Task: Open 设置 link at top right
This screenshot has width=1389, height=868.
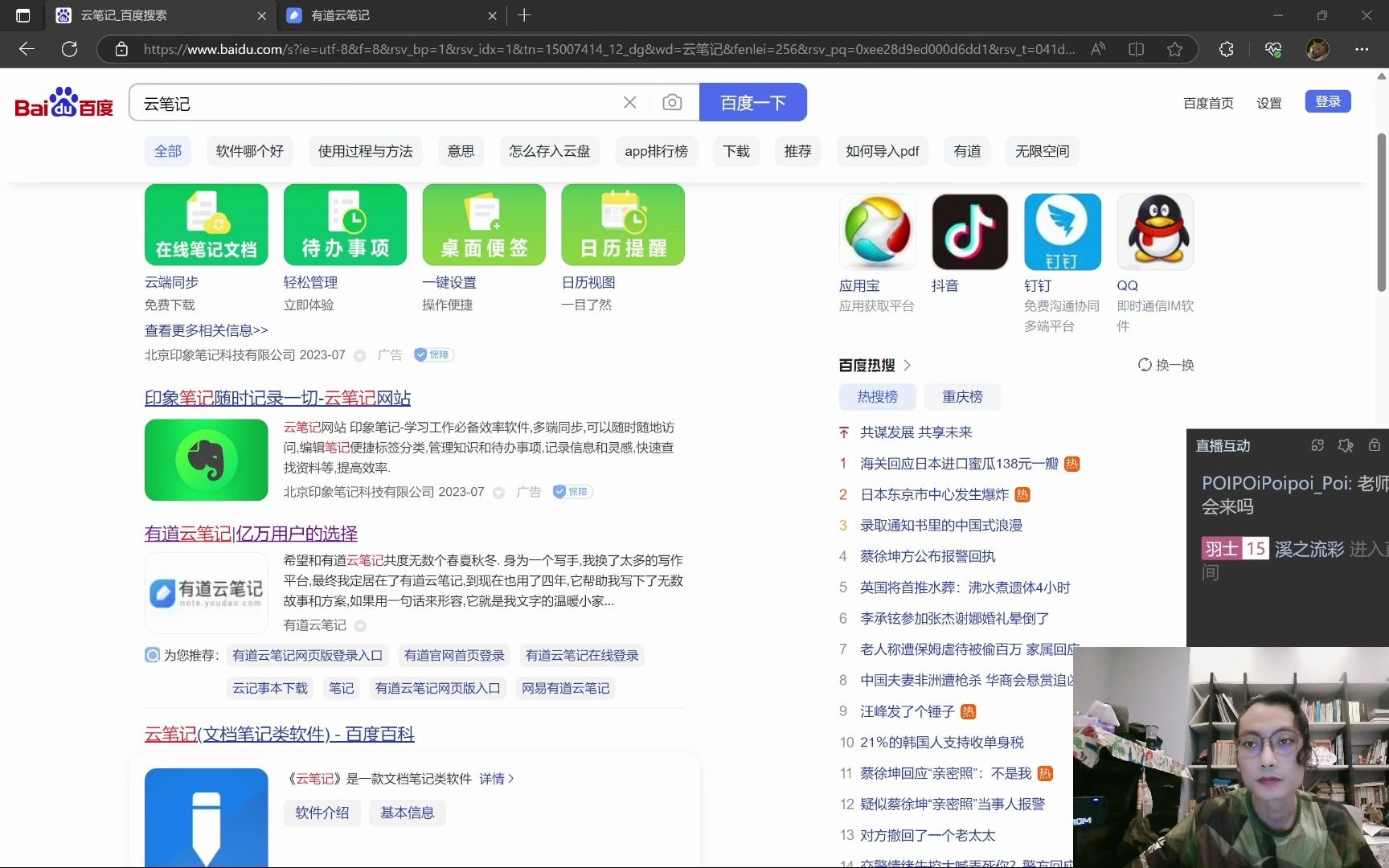Action: (x=1269, y=103)
